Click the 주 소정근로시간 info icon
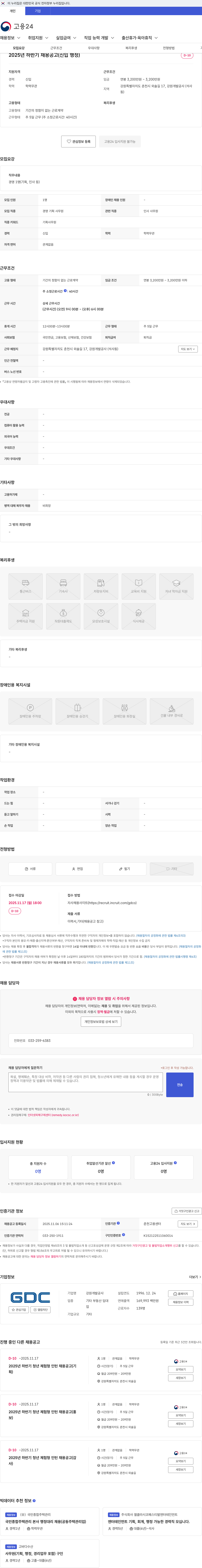The image size is (202, 1568). pos(65,291)
